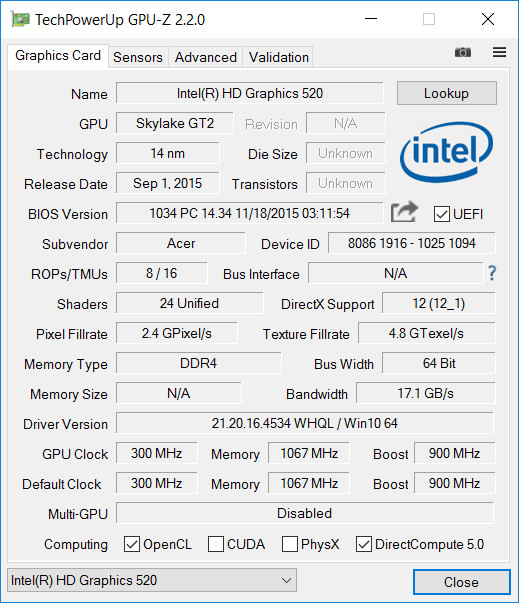Click the Lookup button
The width and height of the screenshot is (519, 603).
click(446, 93)
